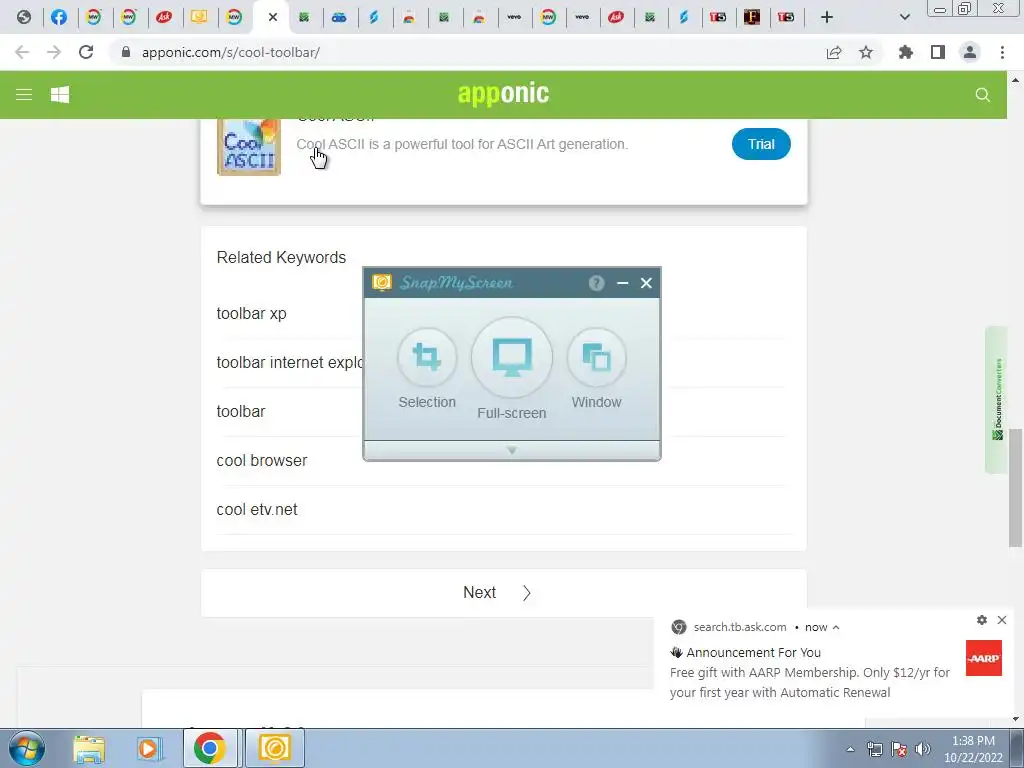Open Windows Media Player from taskbar
This screenshot has width=1024, height=768.
pyautogui.click(x=149, y=748)
